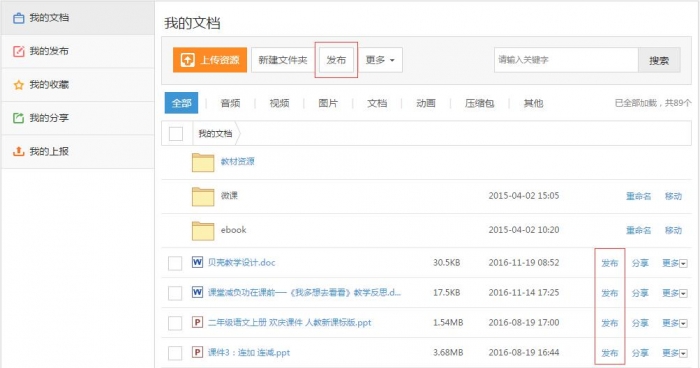Image resolution: width=700 pixels, height=368 pixels.
Task: Move the ebook folder
Action: [x=673, y=230]
